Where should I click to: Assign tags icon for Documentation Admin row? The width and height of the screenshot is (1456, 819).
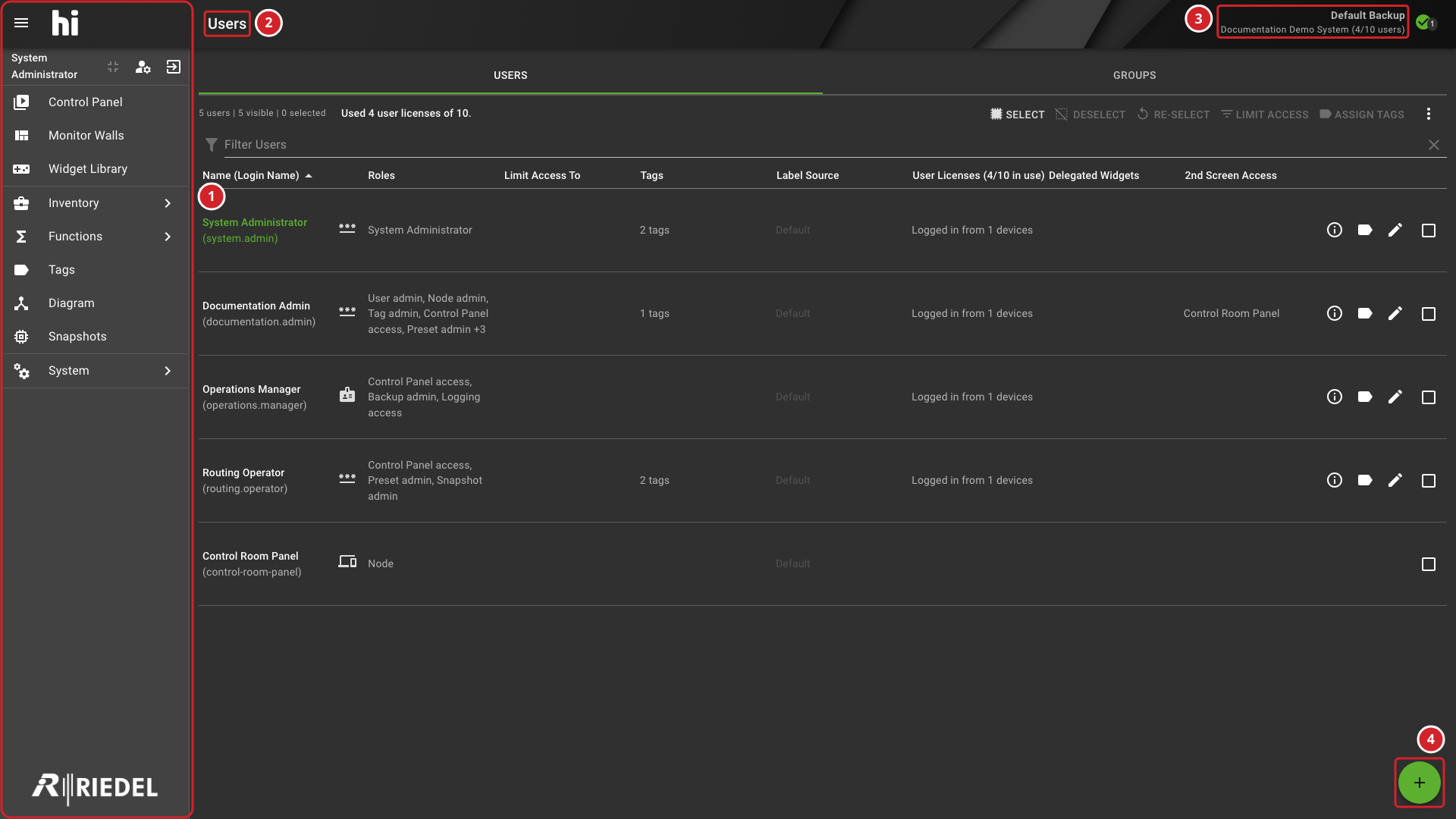(1364, 313)
